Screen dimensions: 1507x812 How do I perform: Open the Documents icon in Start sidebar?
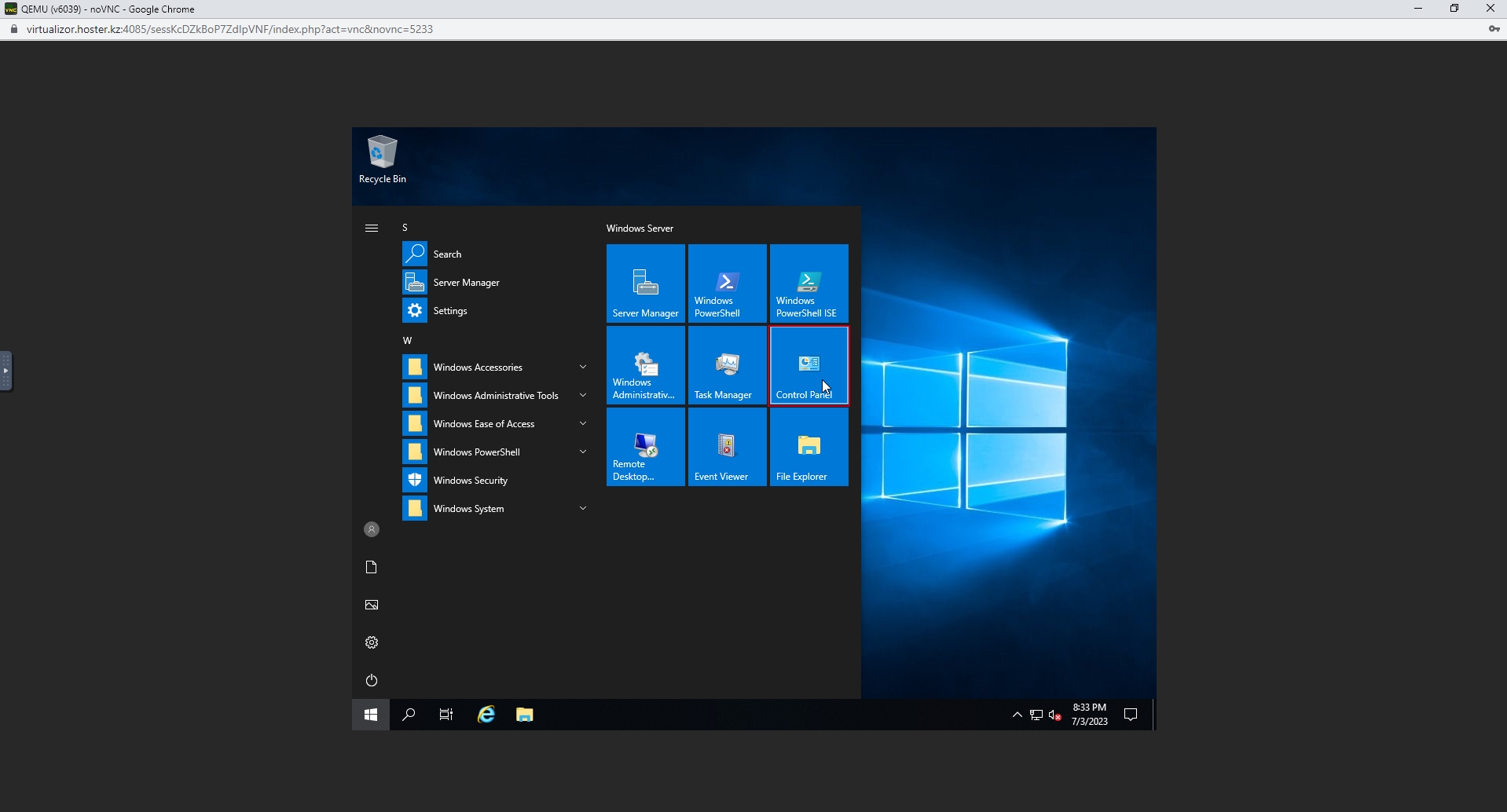372,567
